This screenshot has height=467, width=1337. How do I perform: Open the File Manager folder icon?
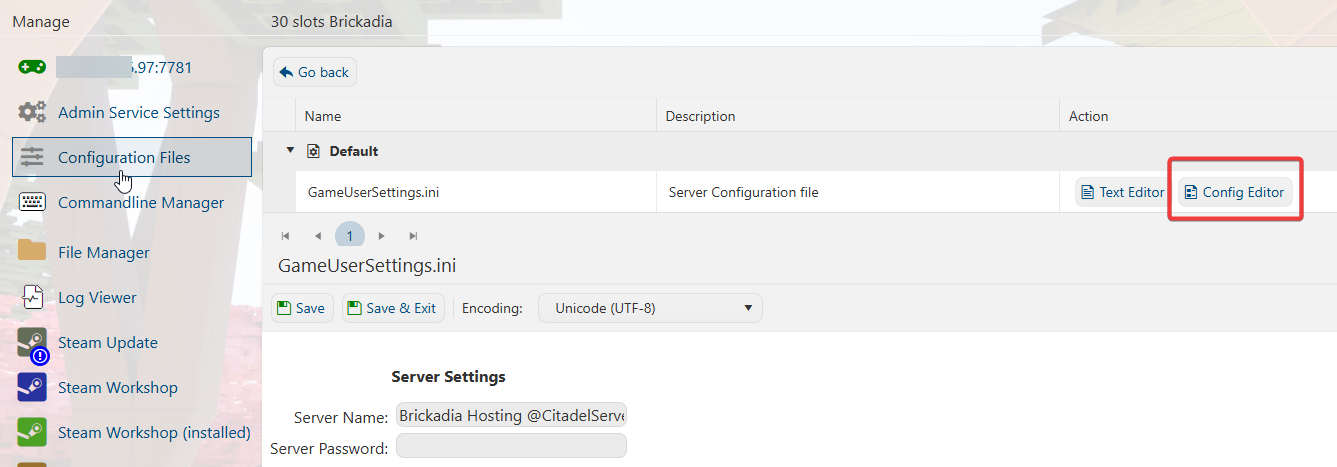32,251
